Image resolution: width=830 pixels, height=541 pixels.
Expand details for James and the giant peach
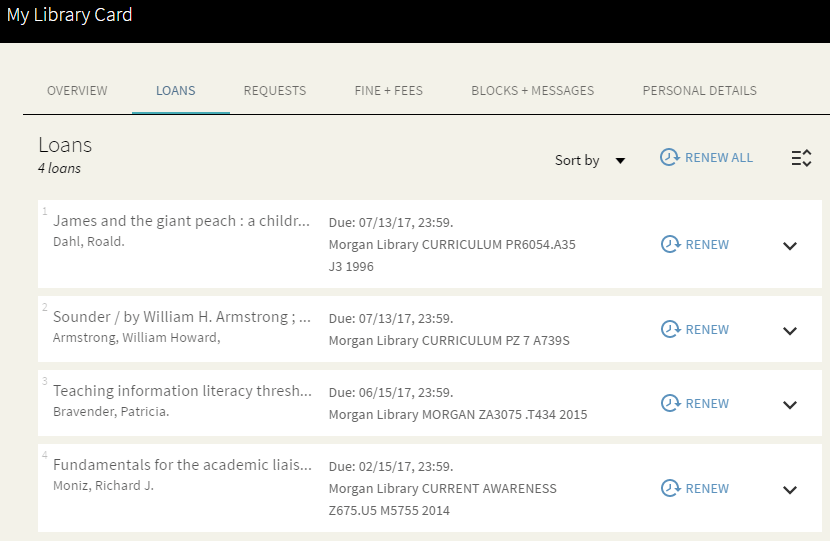[790, 246]
